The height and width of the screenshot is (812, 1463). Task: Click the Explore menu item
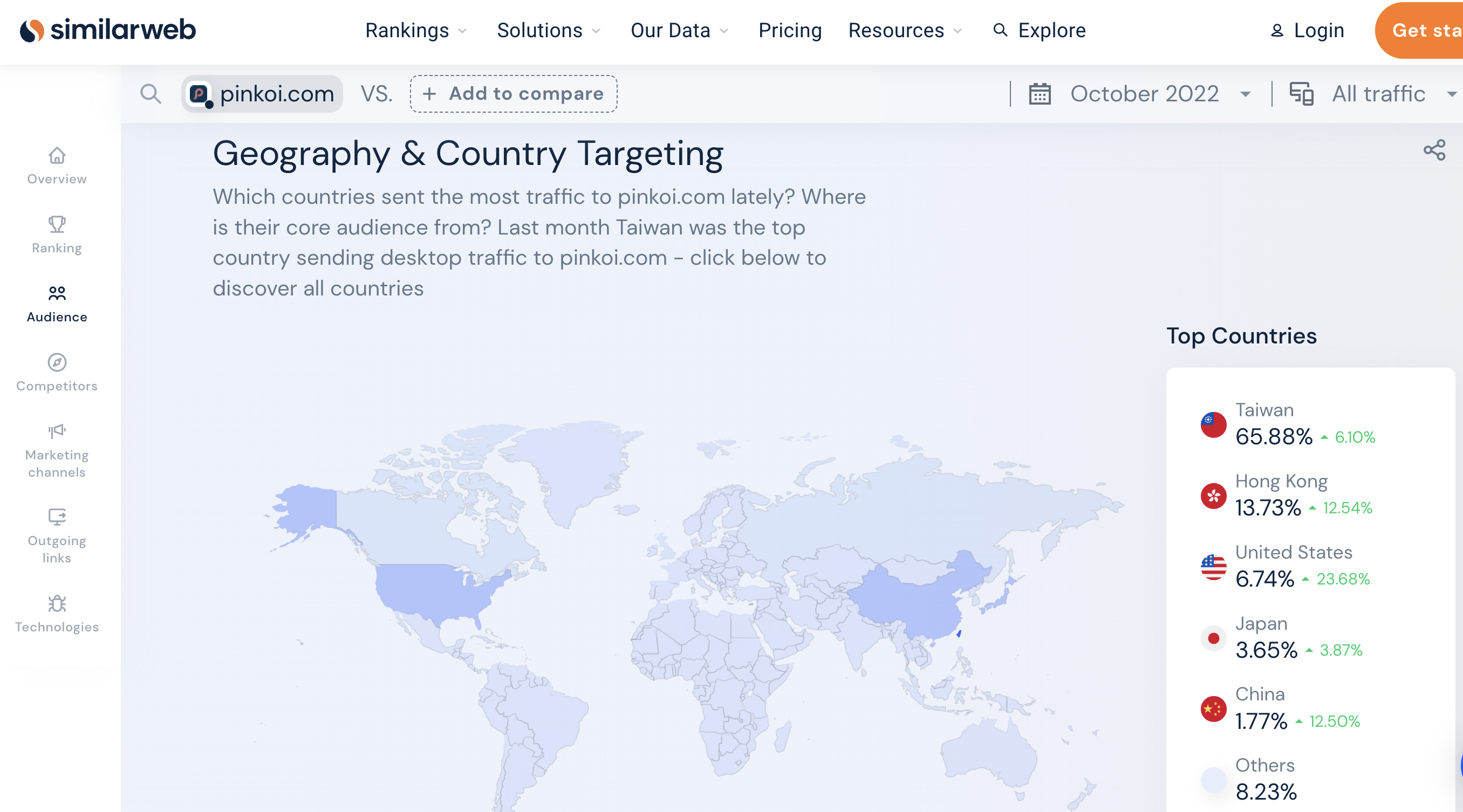[x=1039, y=30]
